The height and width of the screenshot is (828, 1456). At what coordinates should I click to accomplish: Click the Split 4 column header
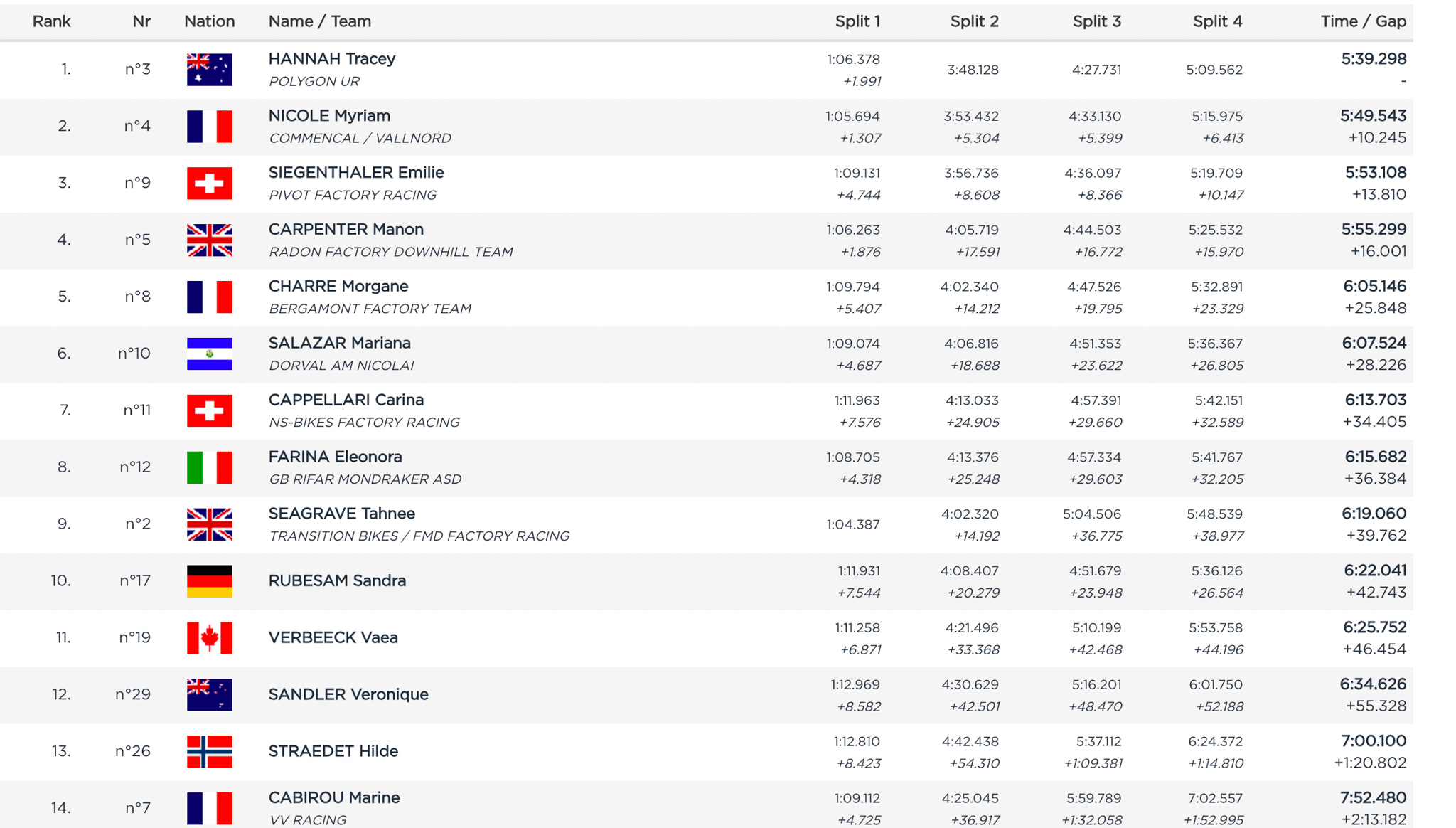click(1217, 21)
